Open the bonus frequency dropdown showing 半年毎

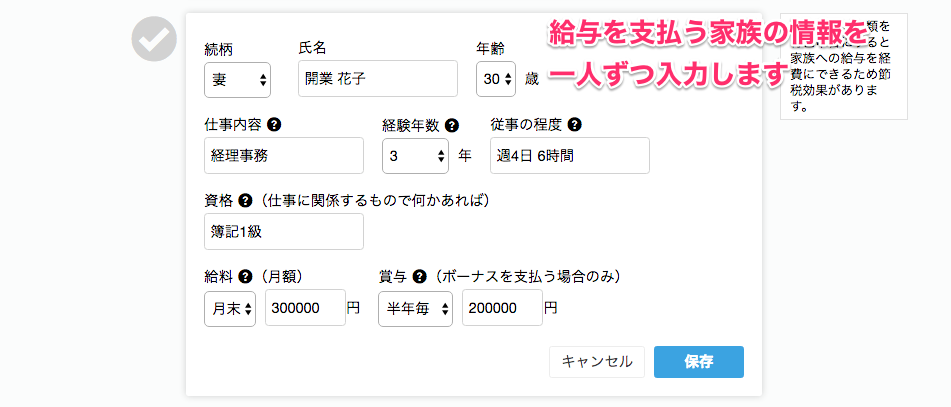click(x=415, y=309)
